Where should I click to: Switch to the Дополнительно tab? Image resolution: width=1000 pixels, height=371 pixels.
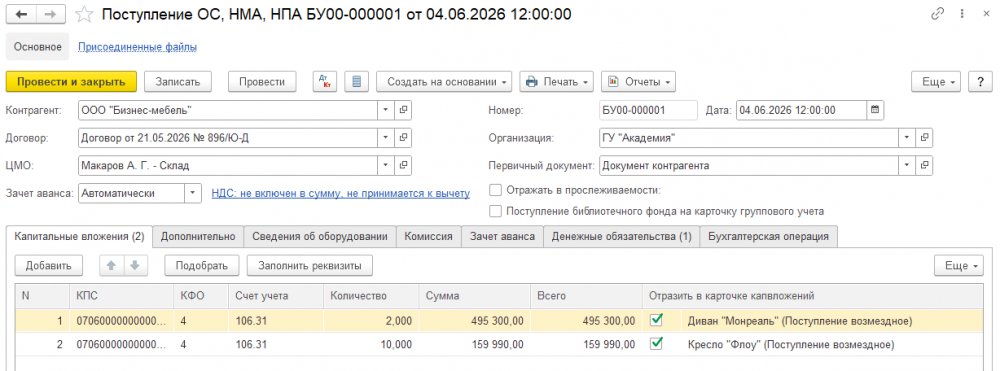(198, 236)
